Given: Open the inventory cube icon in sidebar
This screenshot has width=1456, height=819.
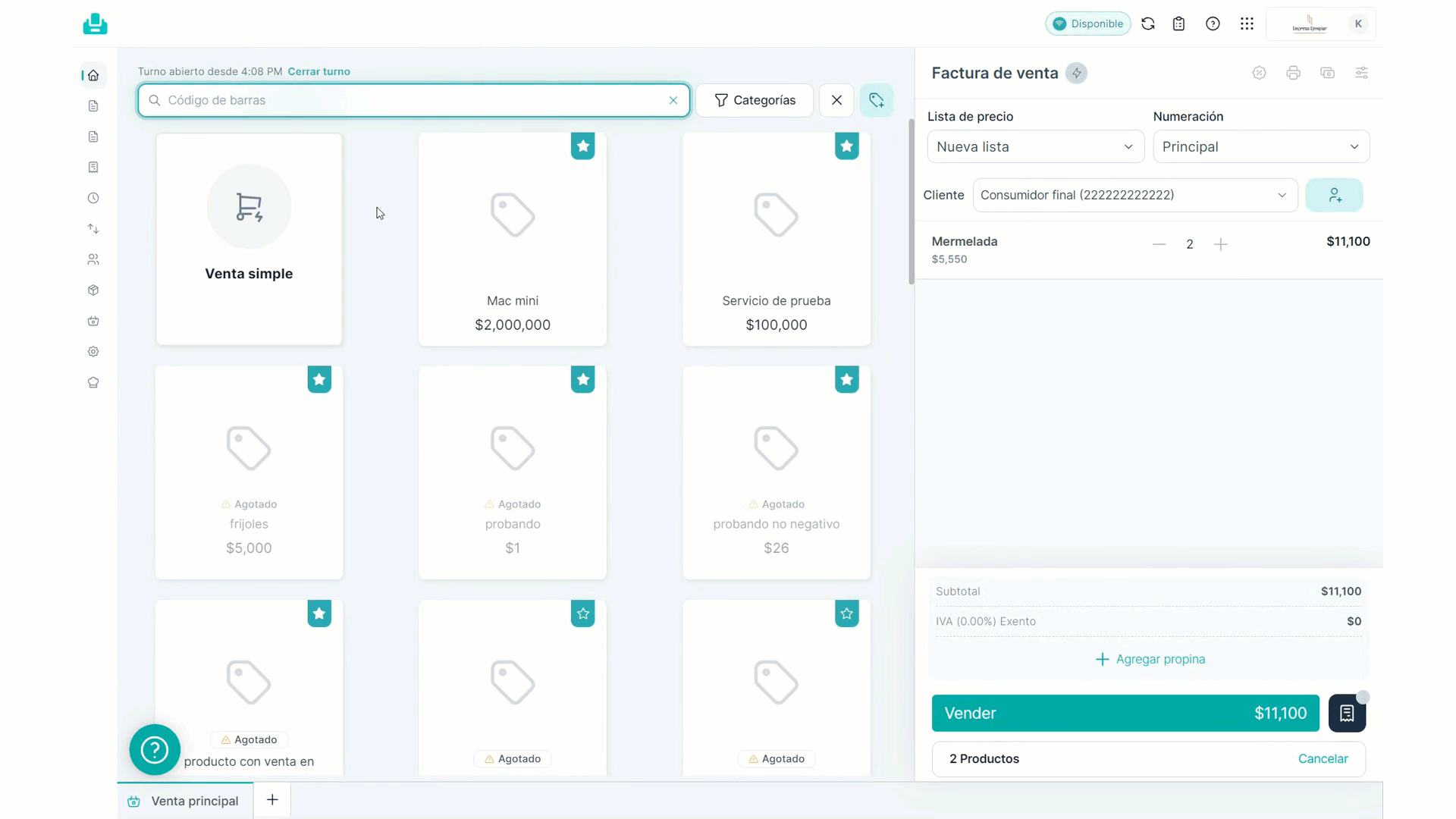Looking at the screenshot, I should pyautogui.click(x=93, y=290).
